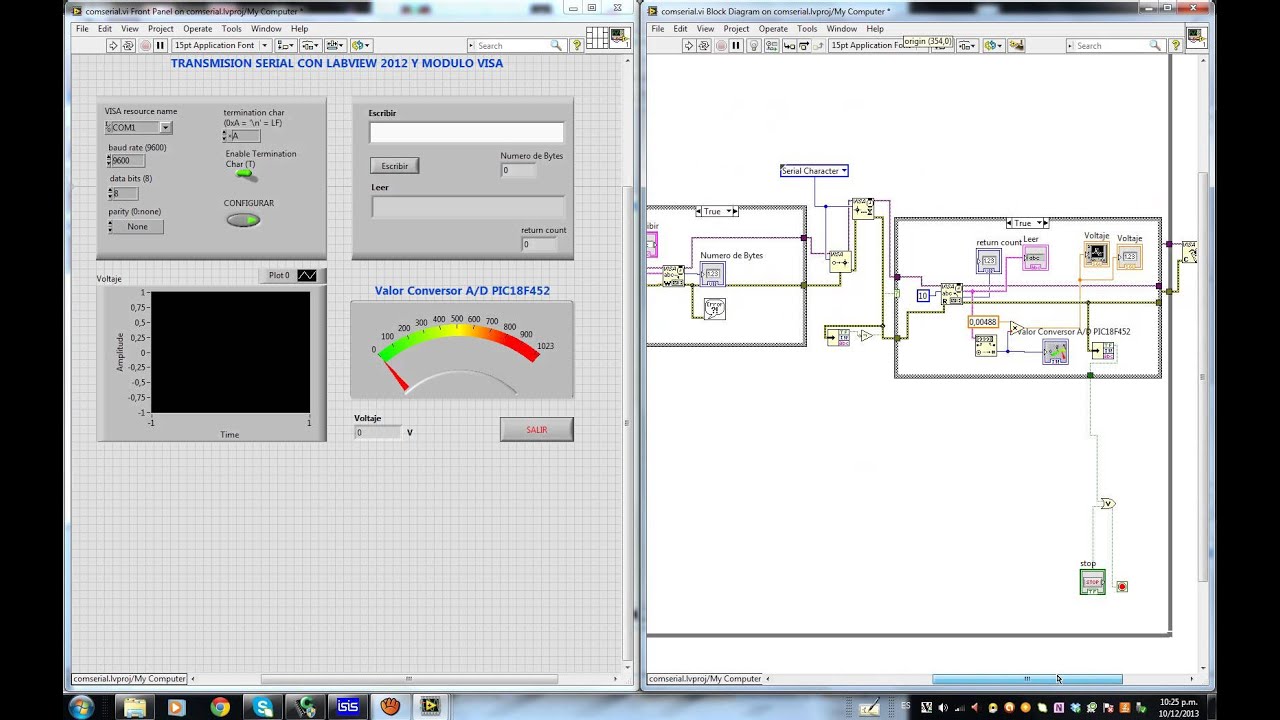Click the baud rate 9600 field
The width and height of the screenshot is (1280, 720).
tap(128, 161)
